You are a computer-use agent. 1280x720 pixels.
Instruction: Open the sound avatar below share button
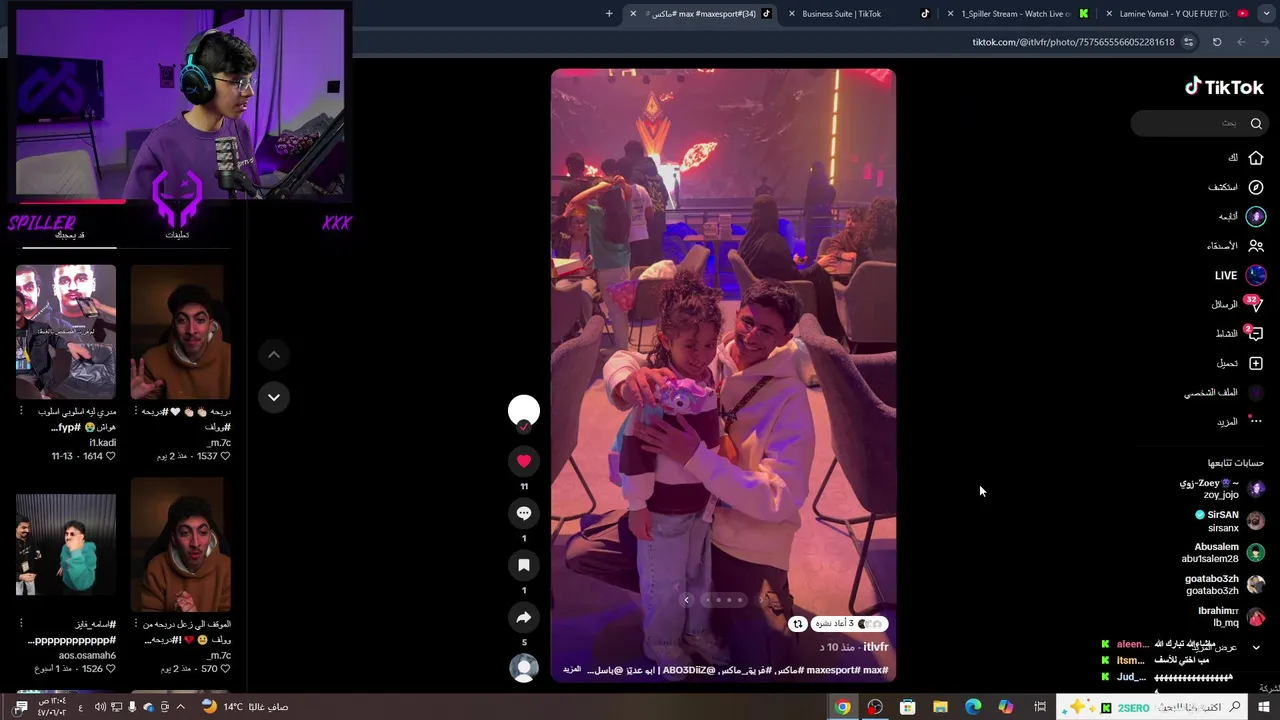coord(524,668)
